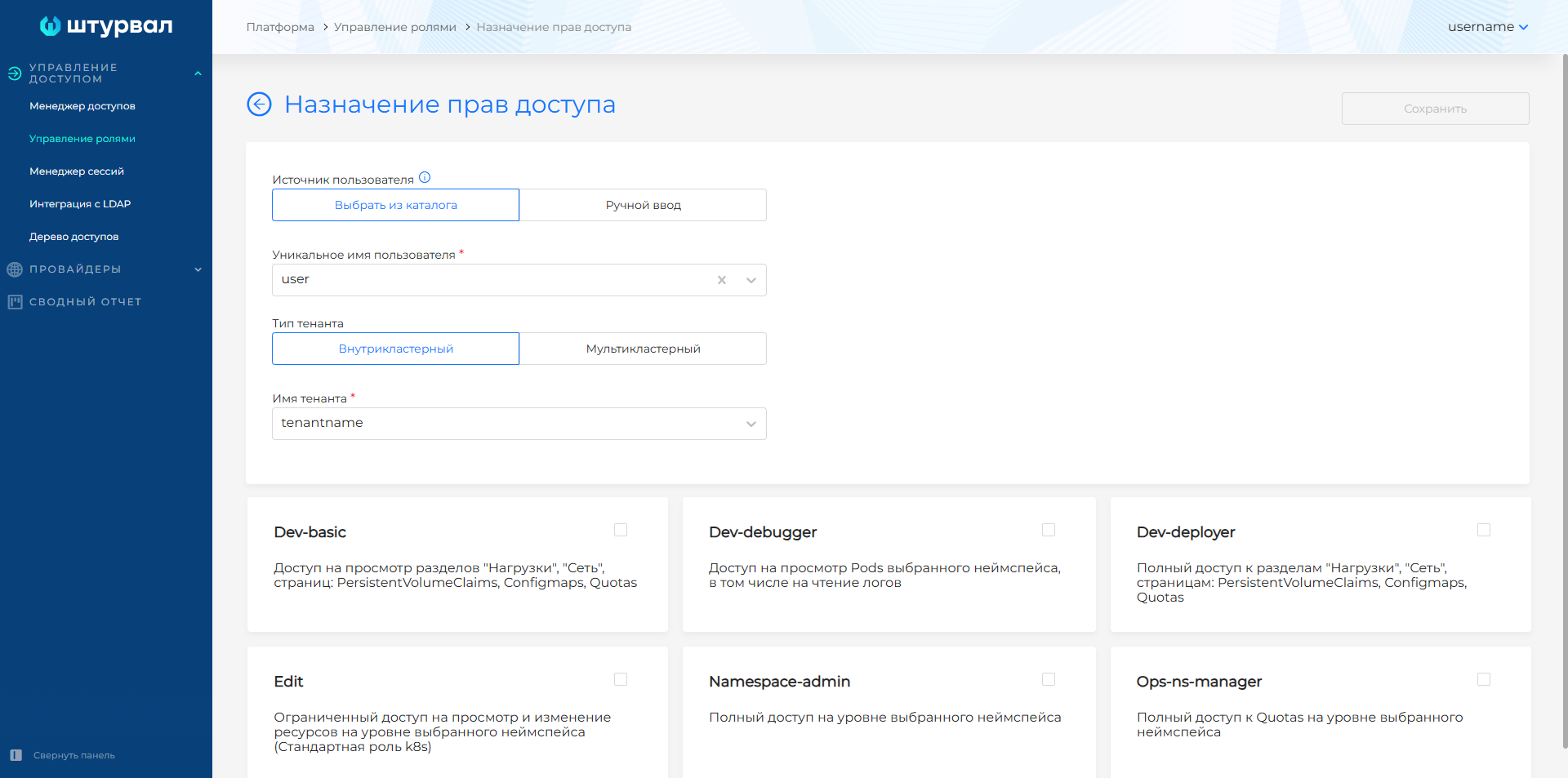Open Интеграция с LDAP in the sidebar
This screenshot has width=1568, height=778.
click(80, 203)
